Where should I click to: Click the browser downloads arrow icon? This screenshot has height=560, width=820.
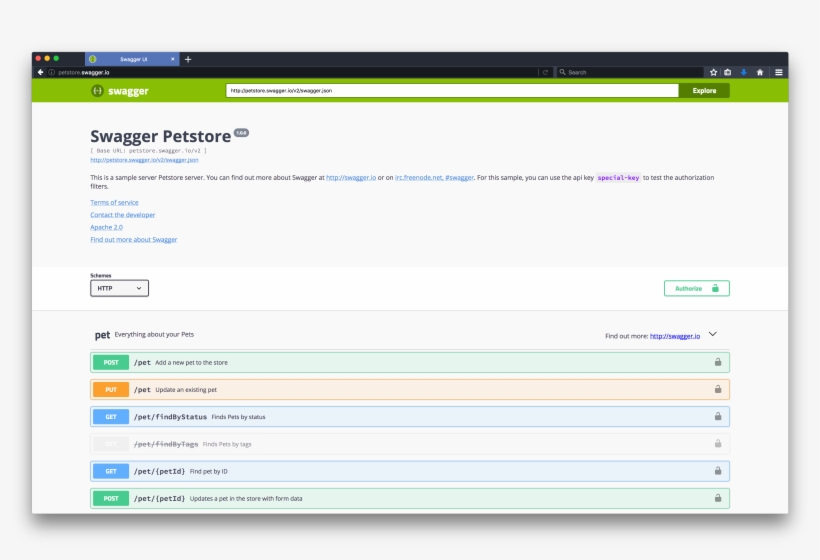pyautogui.click(x=744, y=72)
